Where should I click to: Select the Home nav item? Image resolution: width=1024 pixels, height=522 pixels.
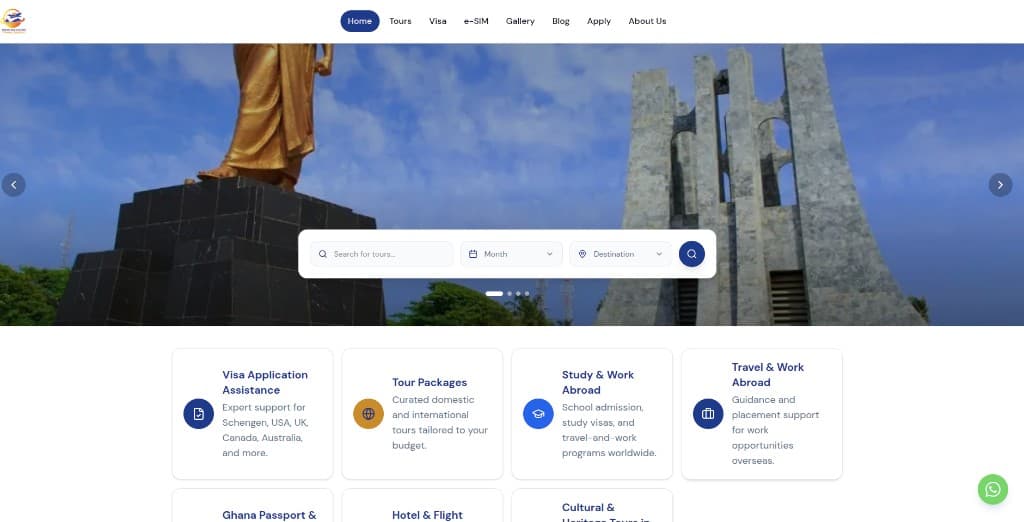[360, 21]
